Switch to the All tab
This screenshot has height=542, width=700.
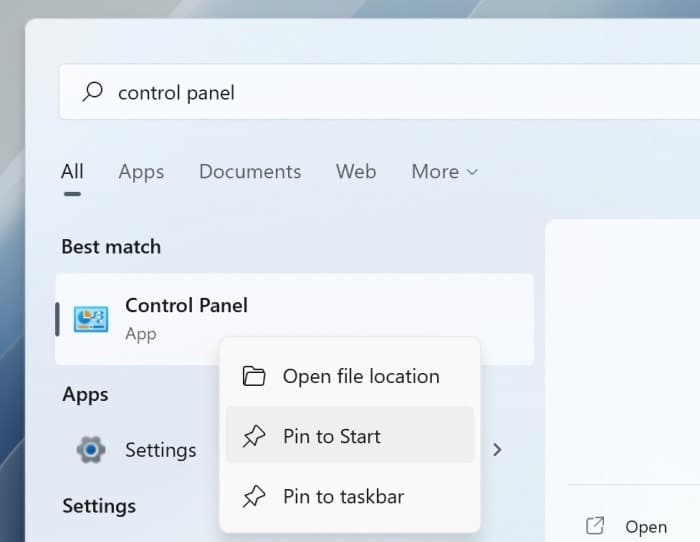coord(72,171)
